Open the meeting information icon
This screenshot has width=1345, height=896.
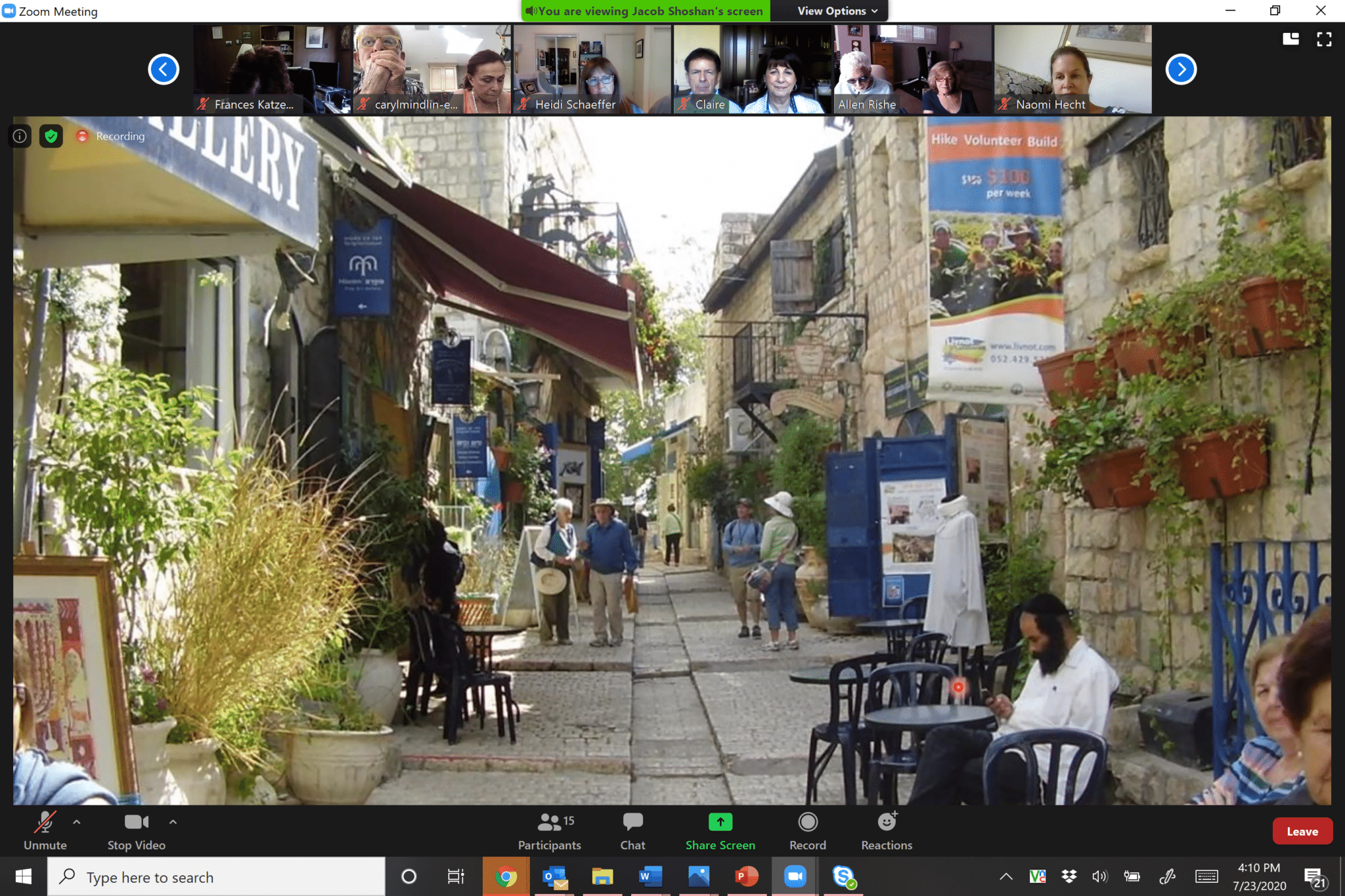(20, 136)
